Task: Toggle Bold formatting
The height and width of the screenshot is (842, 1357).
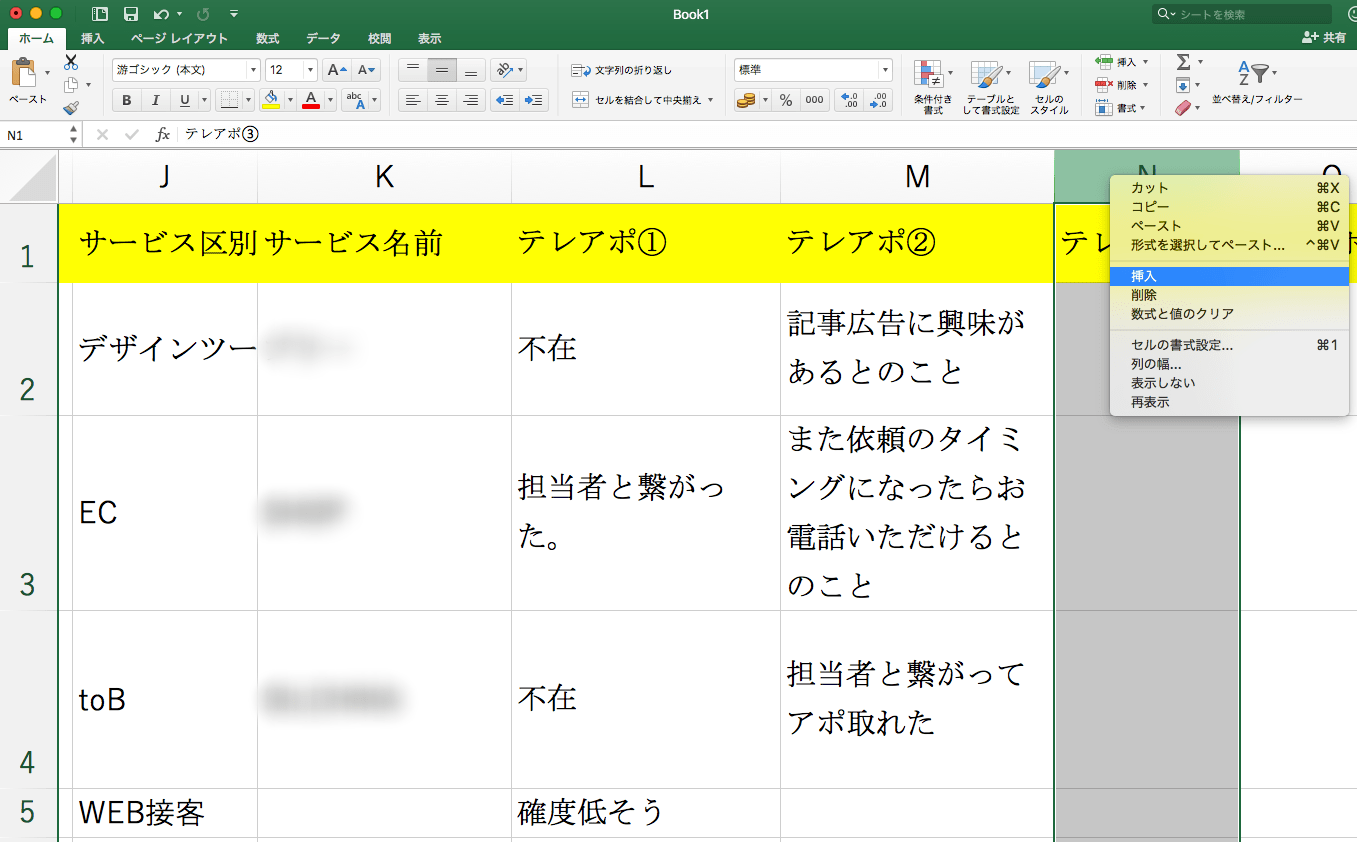Action: tap(127, 100)
